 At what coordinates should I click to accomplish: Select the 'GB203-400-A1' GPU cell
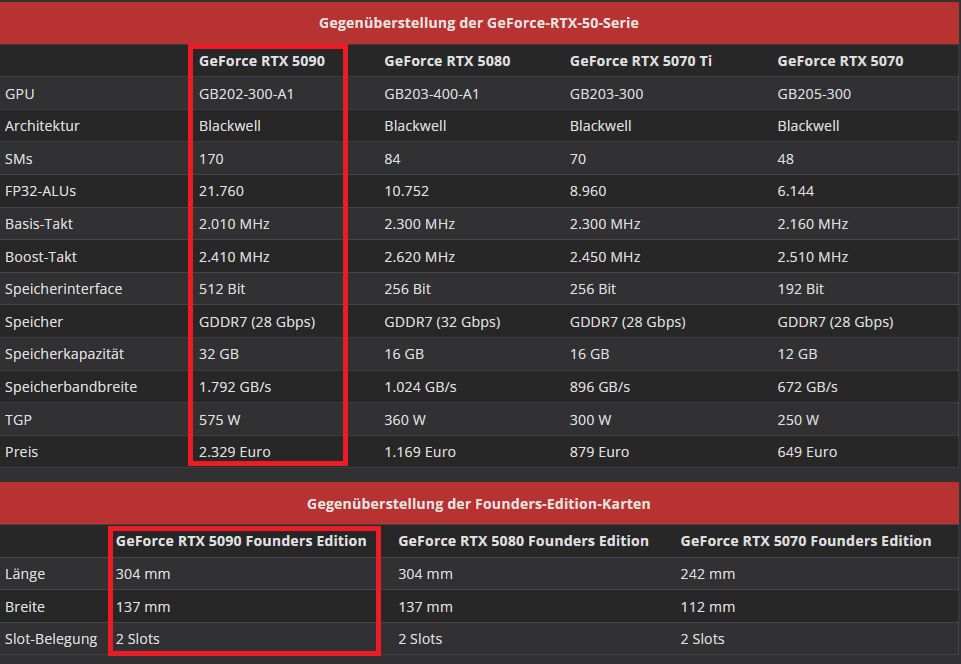tap(431, 94)
